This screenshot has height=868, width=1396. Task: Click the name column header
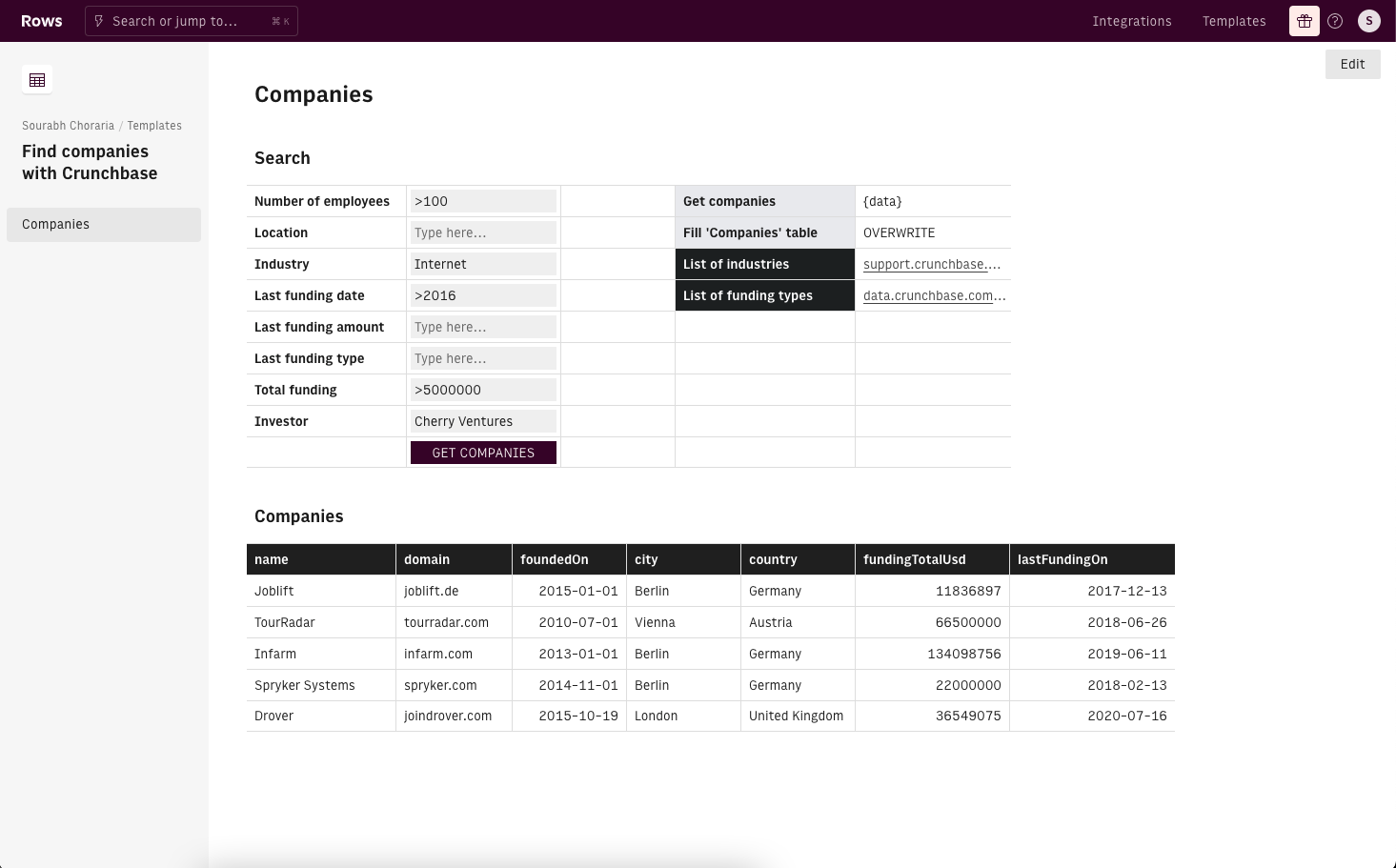[321, 559]
